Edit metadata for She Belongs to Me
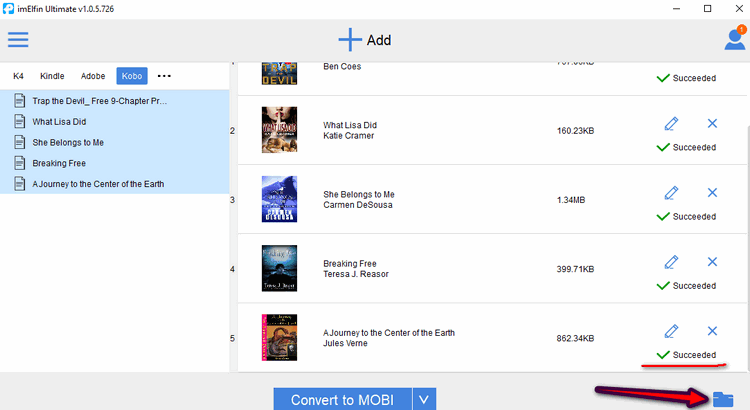 (672, 193)
